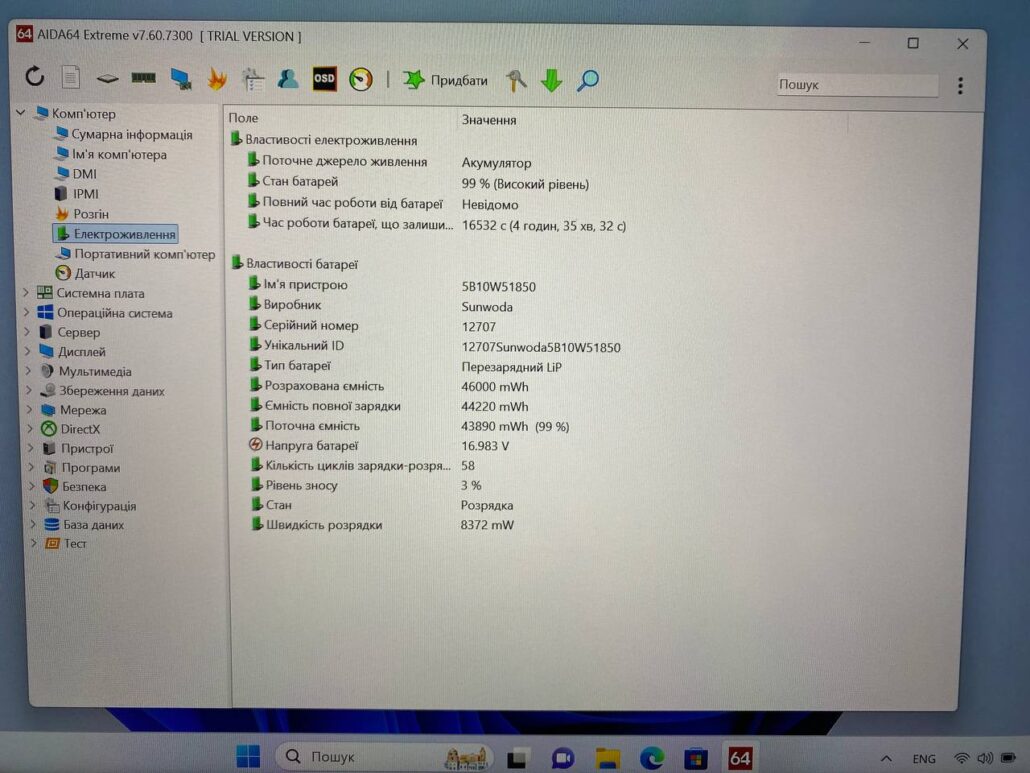Click the motherboard toolbar icon
The image size is (1030, 773).
(x=107, y=79)
